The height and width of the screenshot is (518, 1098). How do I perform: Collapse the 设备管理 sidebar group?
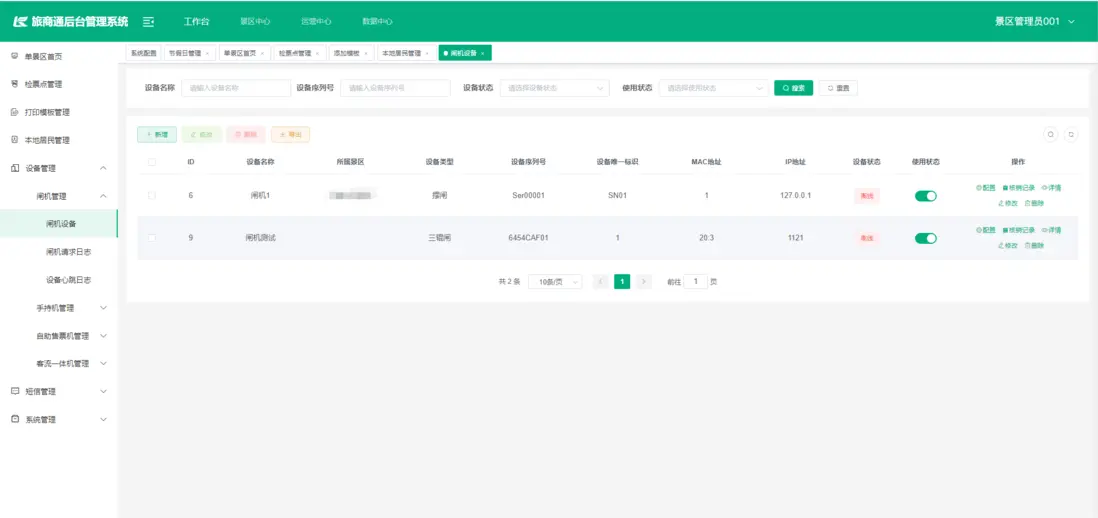[104, 168]
